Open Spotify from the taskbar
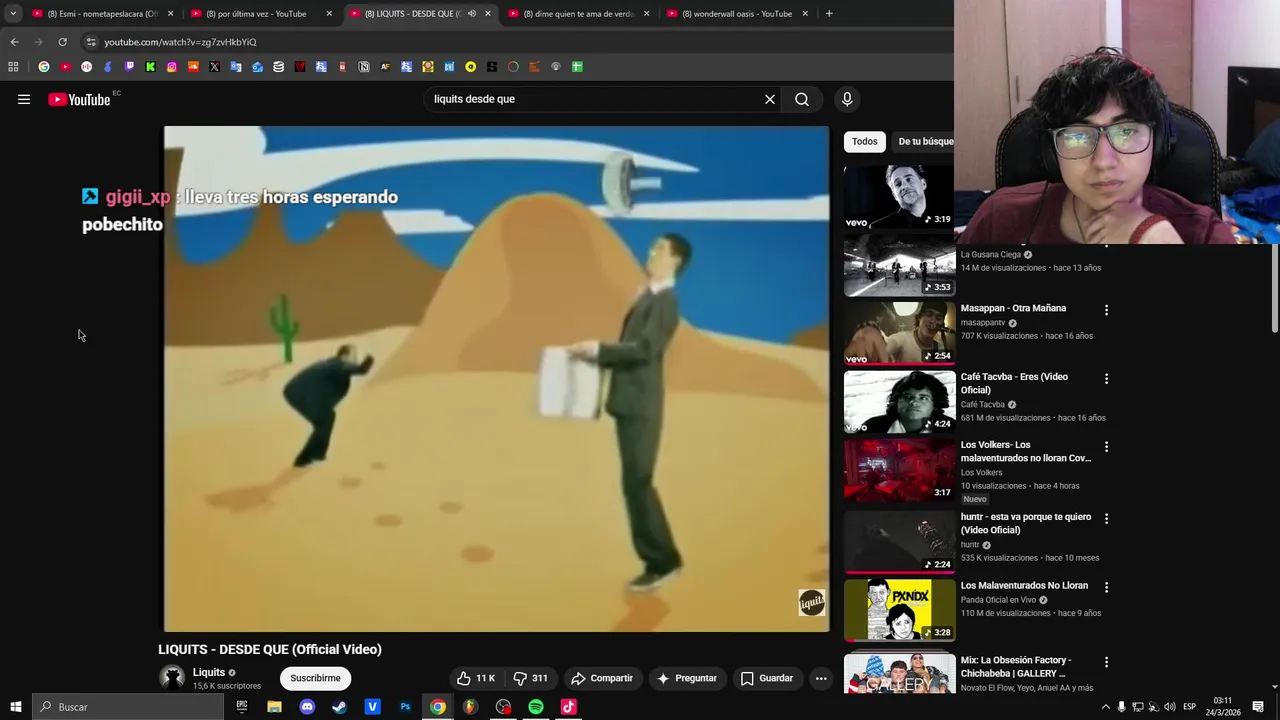The image size is (1280, 720). (536, 707)
